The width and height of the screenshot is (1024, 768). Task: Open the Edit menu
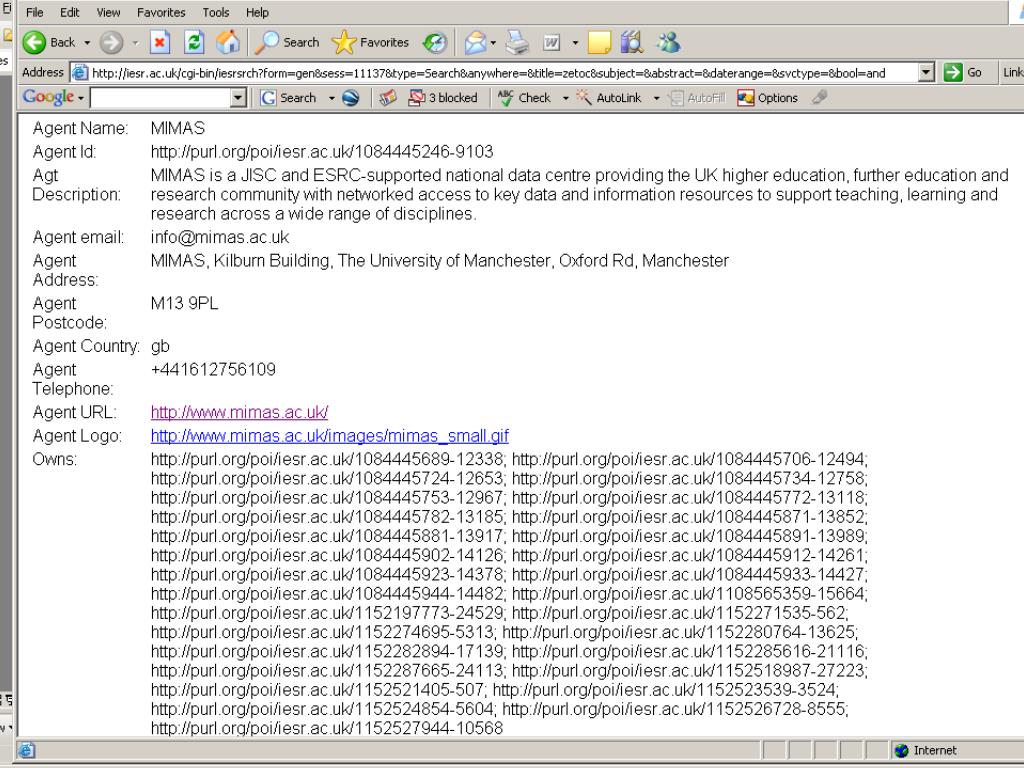coord(69,12)
